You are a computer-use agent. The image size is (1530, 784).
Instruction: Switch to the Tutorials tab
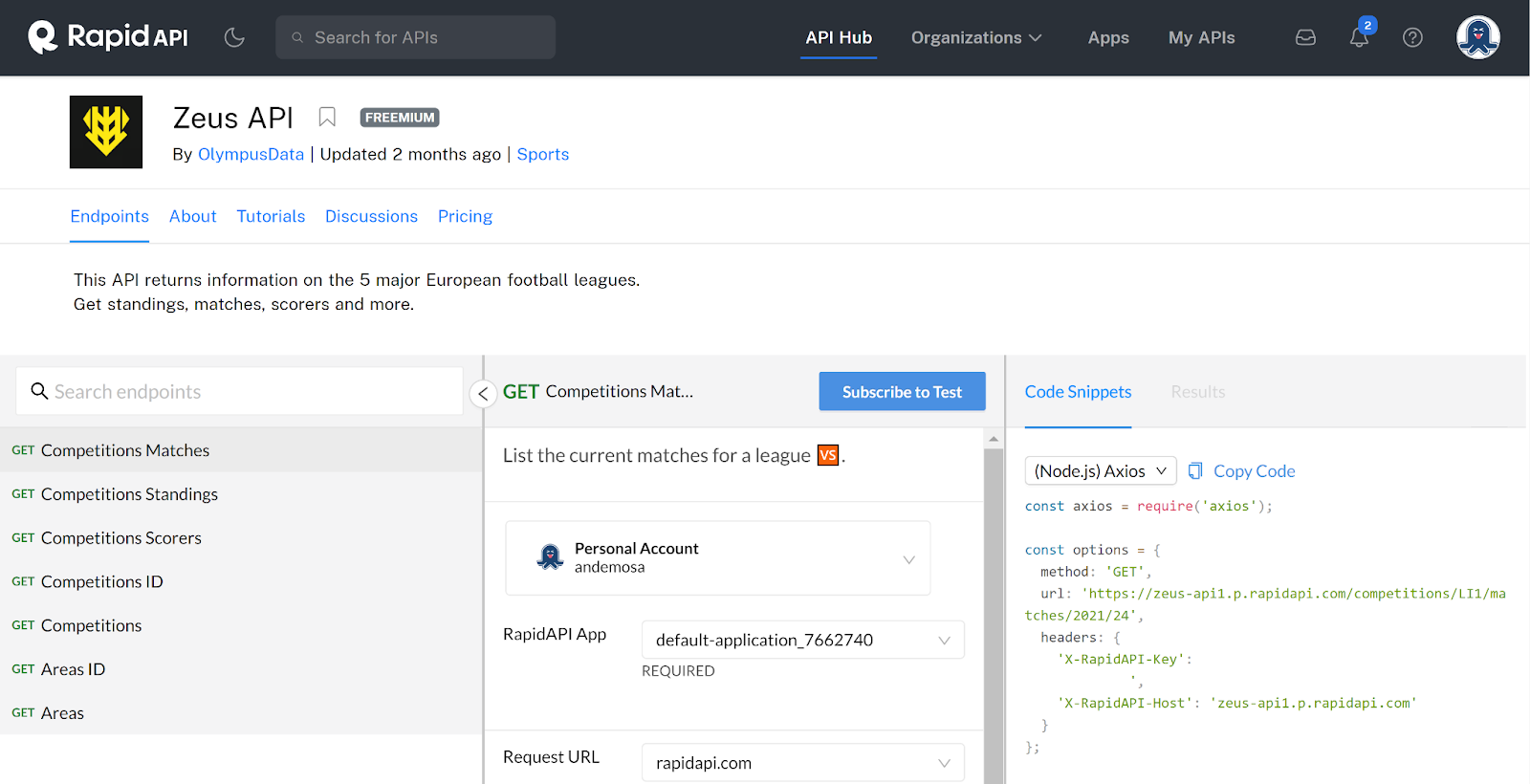pos(271,216)
